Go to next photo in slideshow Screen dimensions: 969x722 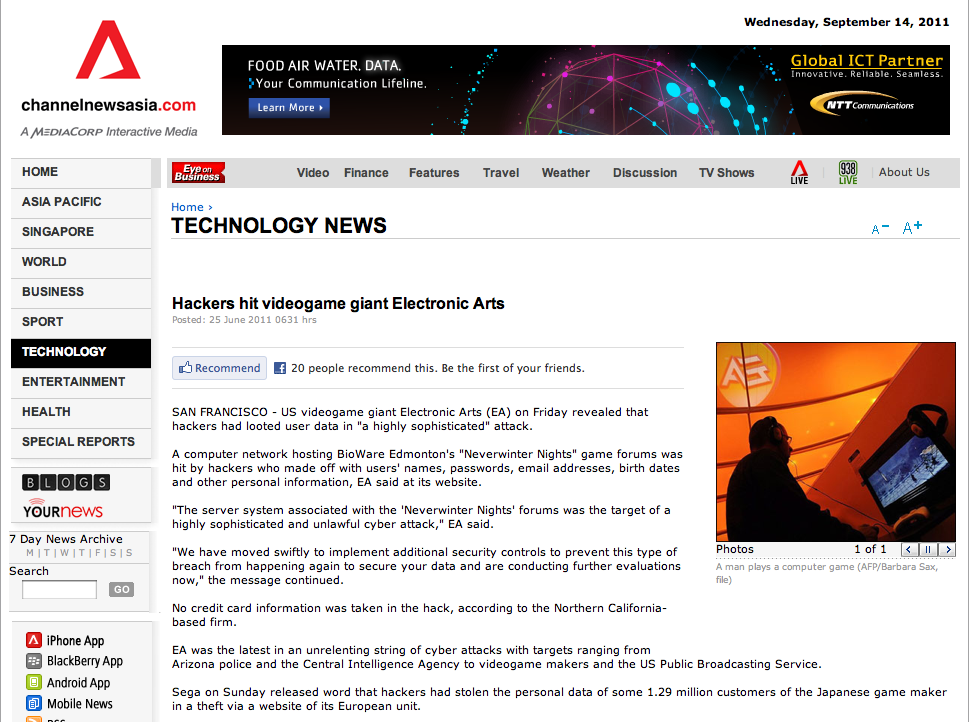tap(947, 549)
